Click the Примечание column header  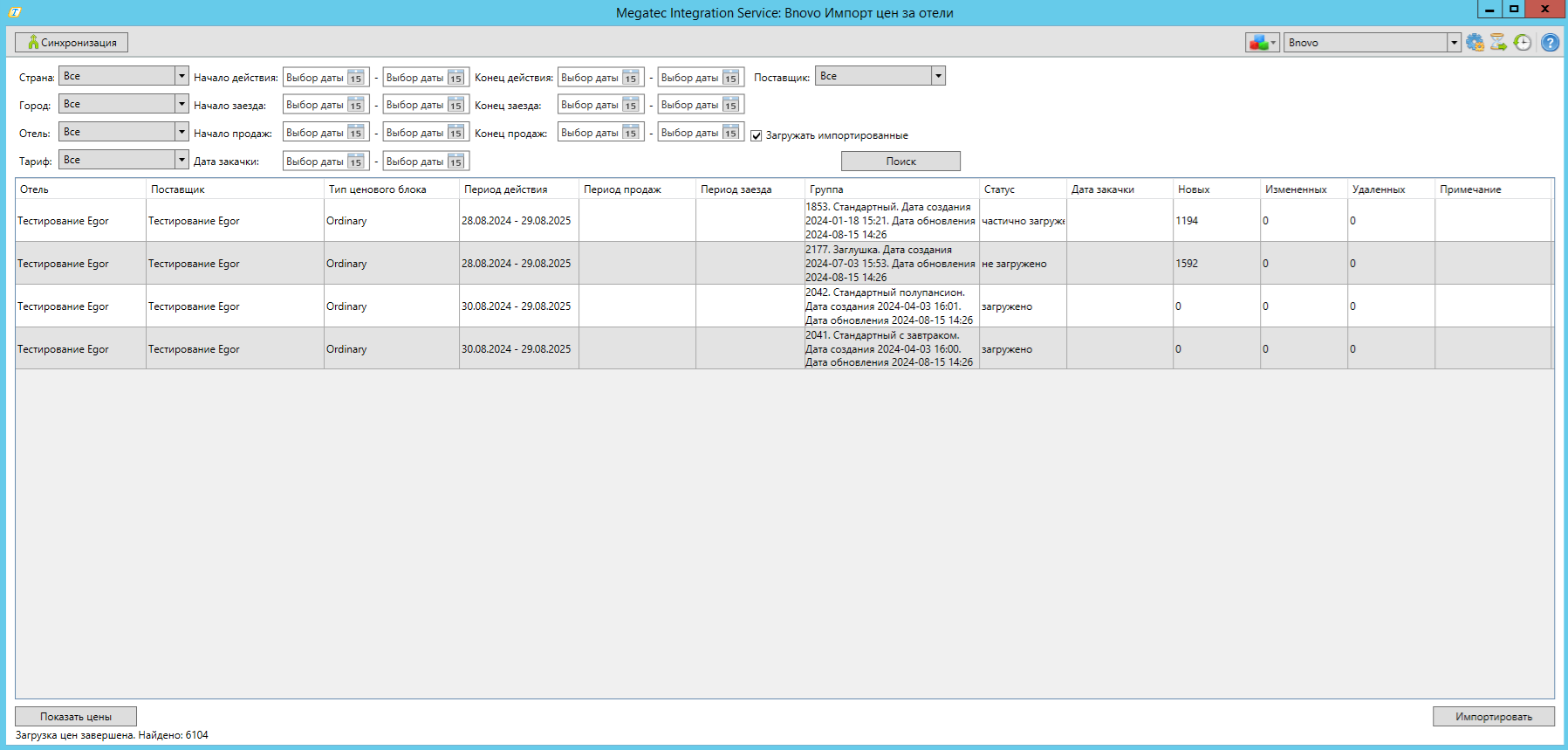(1493, 189)
